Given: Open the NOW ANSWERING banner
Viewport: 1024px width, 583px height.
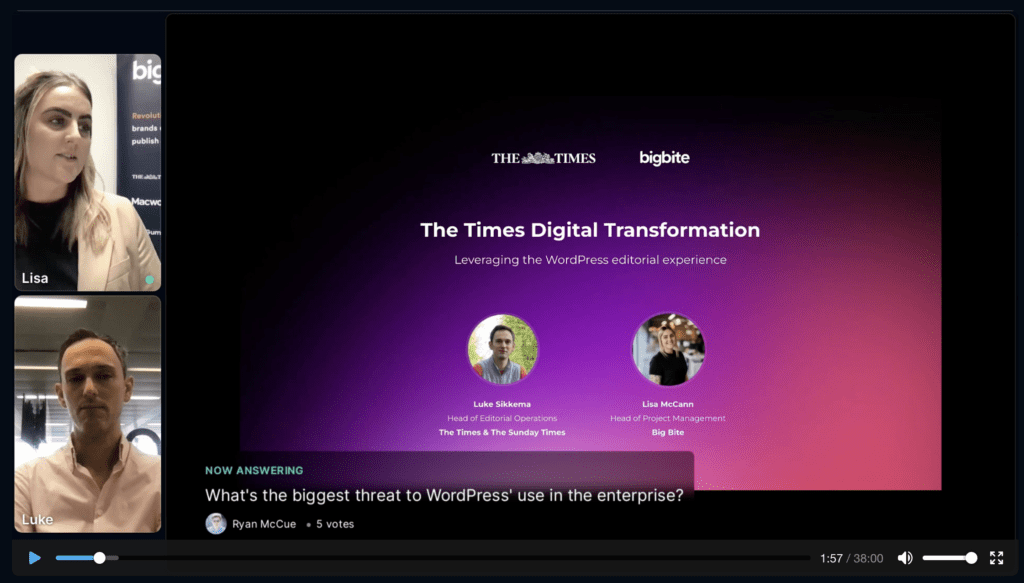Looking at the screenshot, I should click(252, 470).
